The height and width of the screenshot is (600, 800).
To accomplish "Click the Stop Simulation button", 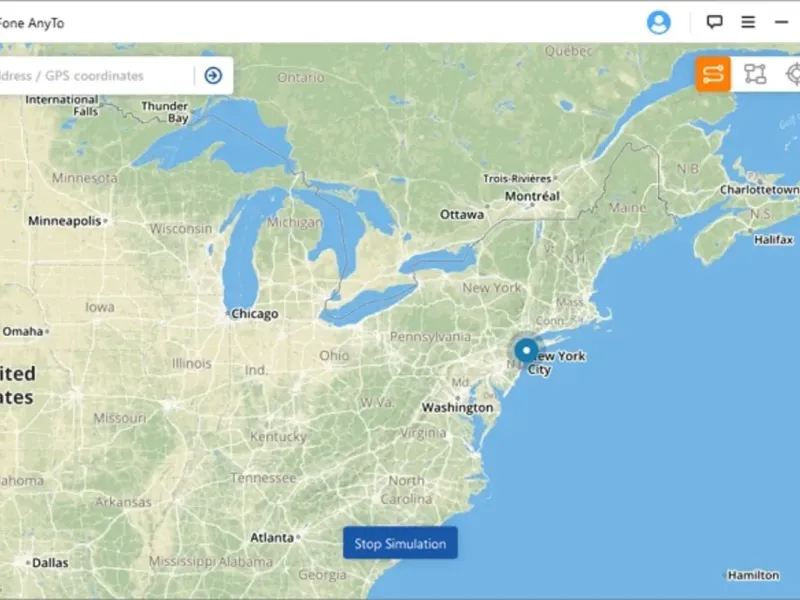I will (400, 543).
